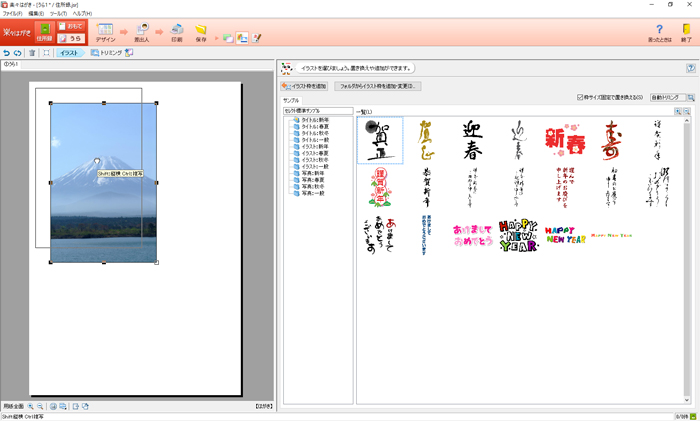Open the 住所録 address book
This screenshot has width=700, height=421.
[x=44, y=33]
